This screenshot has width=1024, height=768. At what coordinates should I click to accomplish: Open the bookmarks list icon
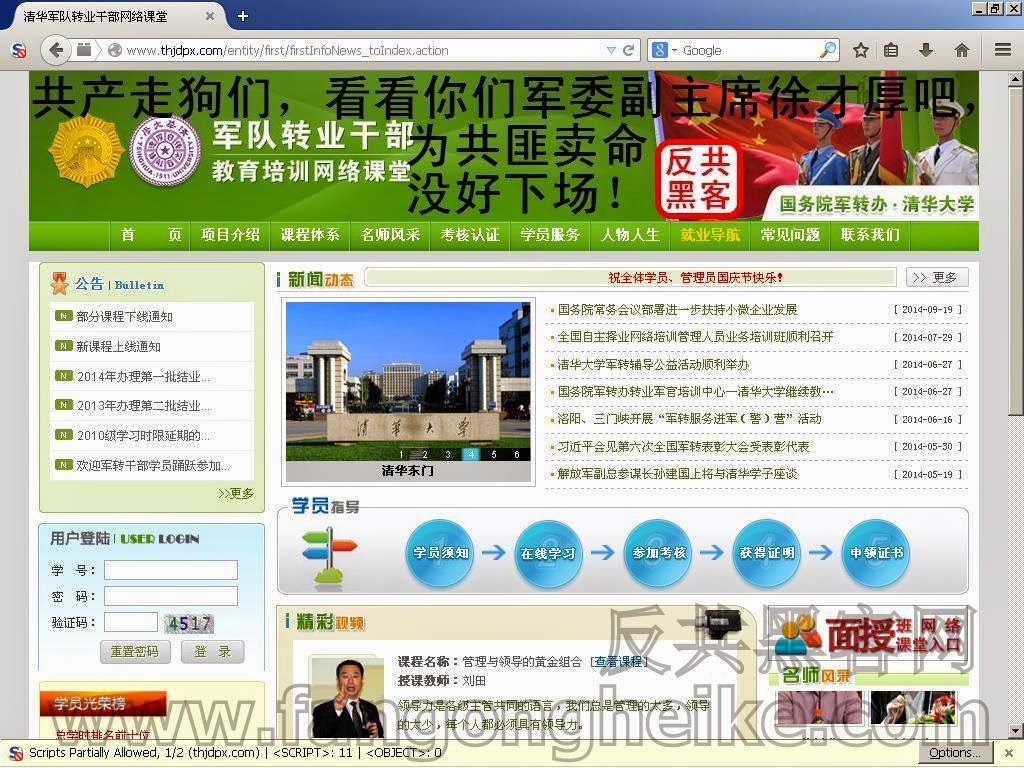891,50
